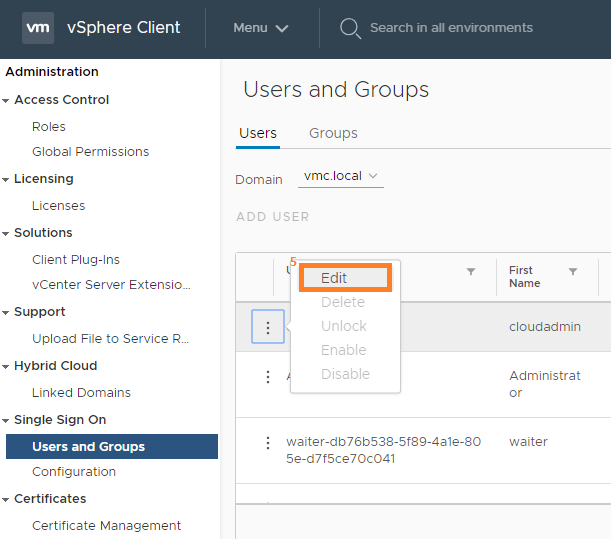Click the VMware vm logo icon
This screenshot has width=611, height=539.
tap(38, 28)
